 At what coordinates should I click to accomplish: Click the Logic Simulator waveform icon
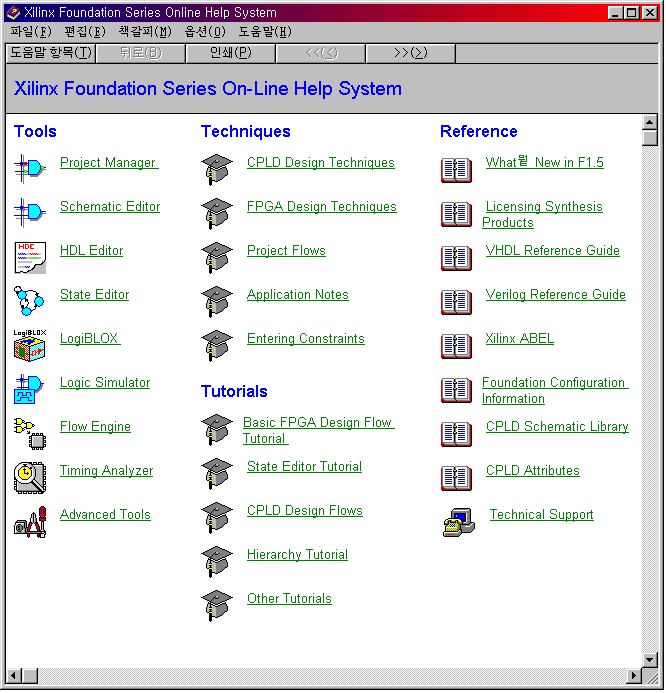pyautogui.click(x=29, y=389)
